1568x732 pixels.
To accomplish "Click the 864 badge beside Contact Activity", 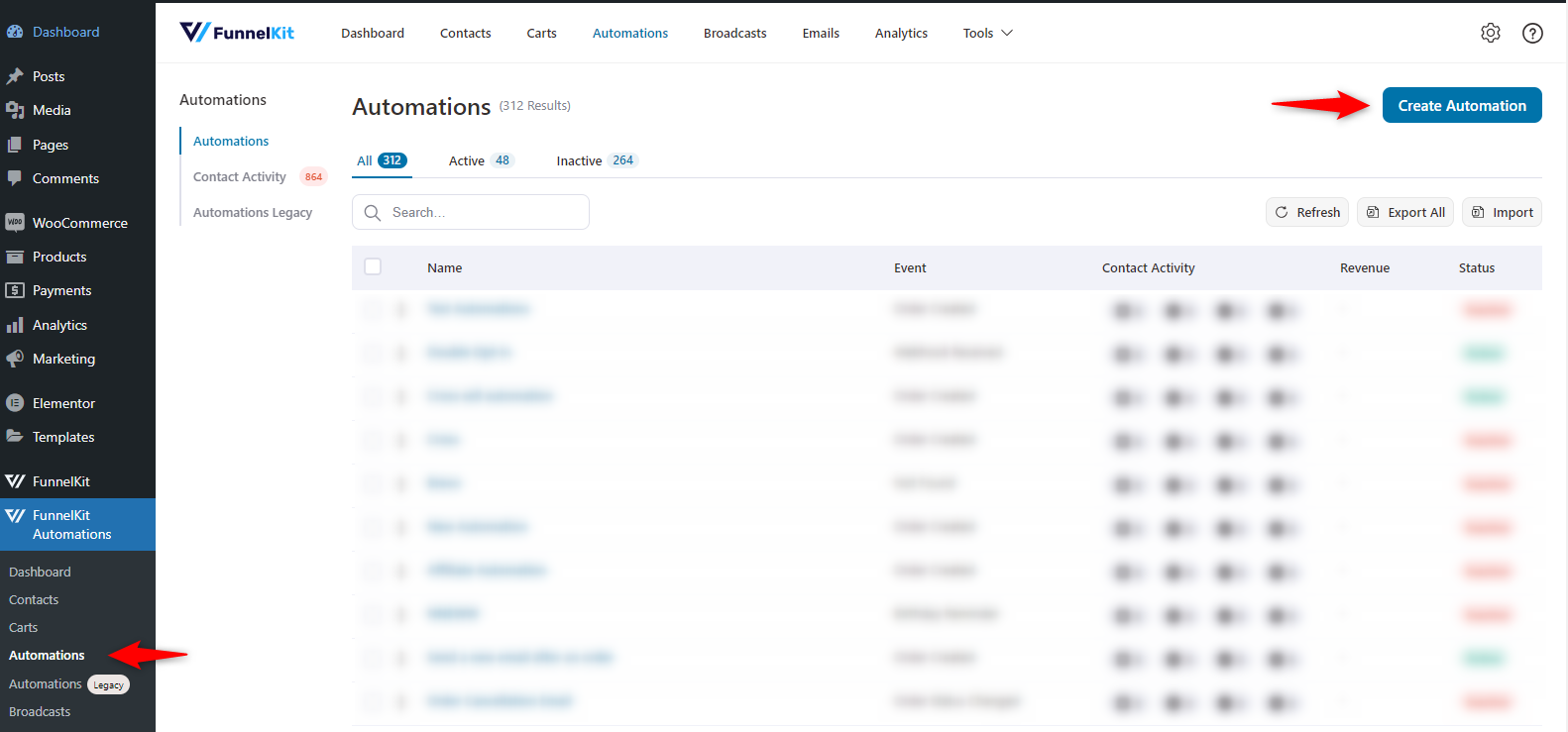I will (x=313, y=176).
